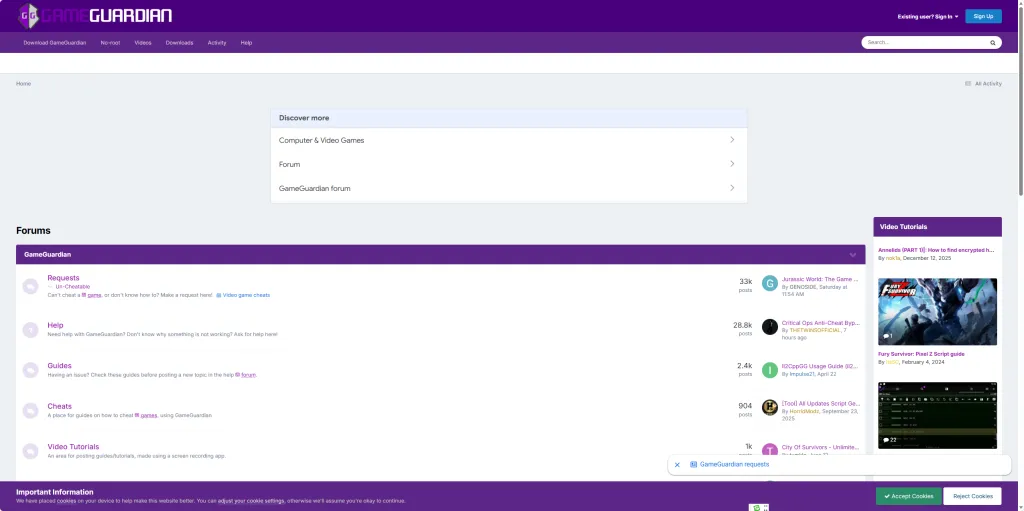Click the GameGuardian requests popup icon
The width and height of the screenshot is (1024, 511).
tap(694, 465)
